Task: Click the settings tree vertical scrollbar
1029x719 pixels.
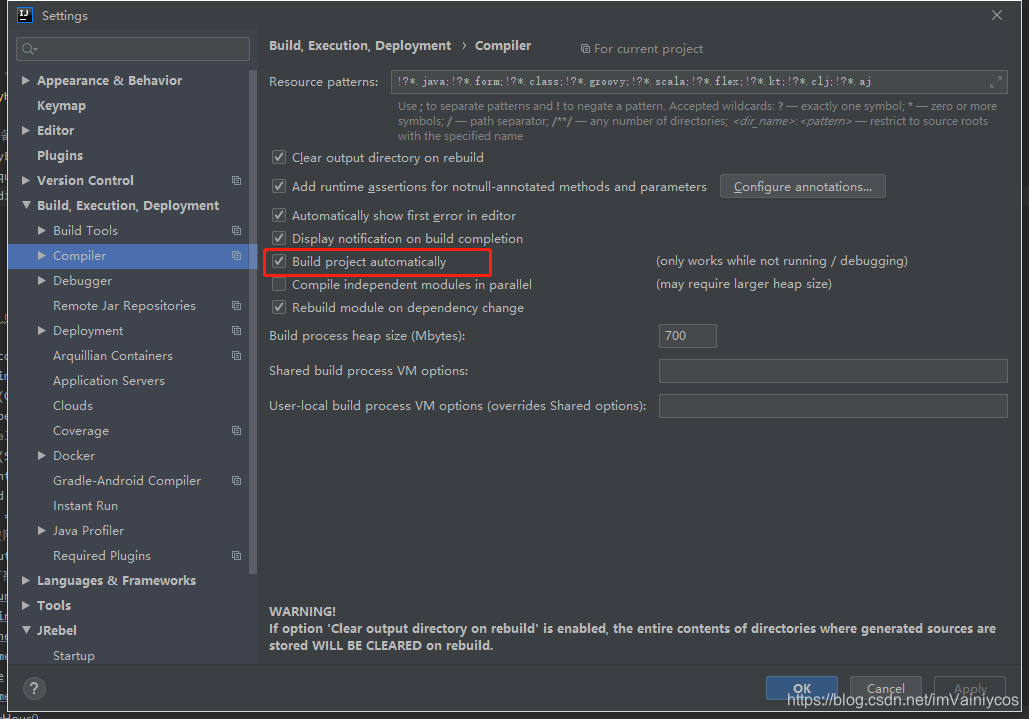Action: 253,321
